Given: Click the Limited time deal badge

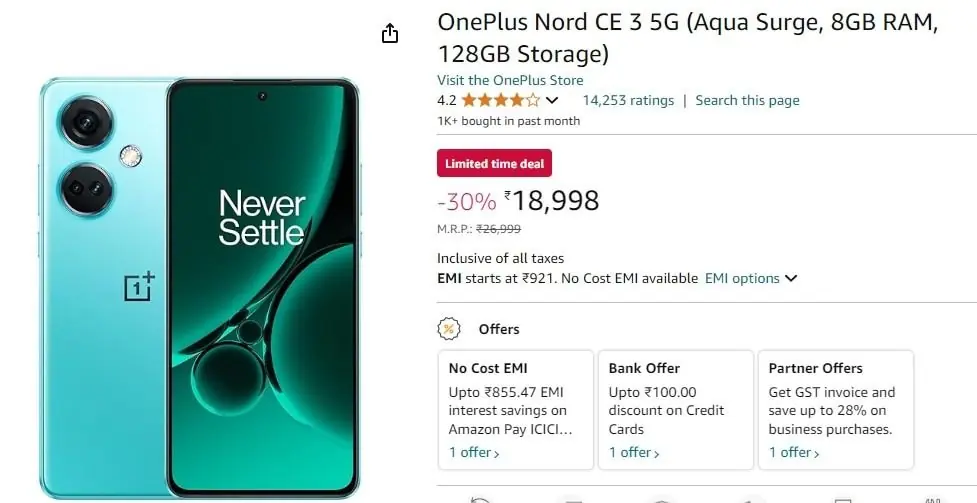Looking at the screenshot, I should [494, 163].
